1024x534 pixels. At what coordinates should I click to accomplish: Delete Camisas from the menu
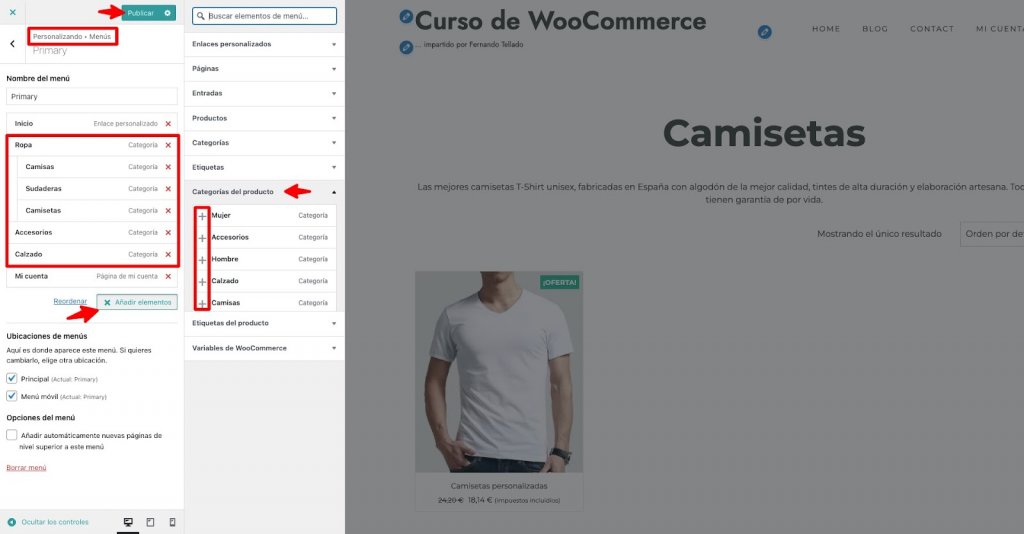168,167
